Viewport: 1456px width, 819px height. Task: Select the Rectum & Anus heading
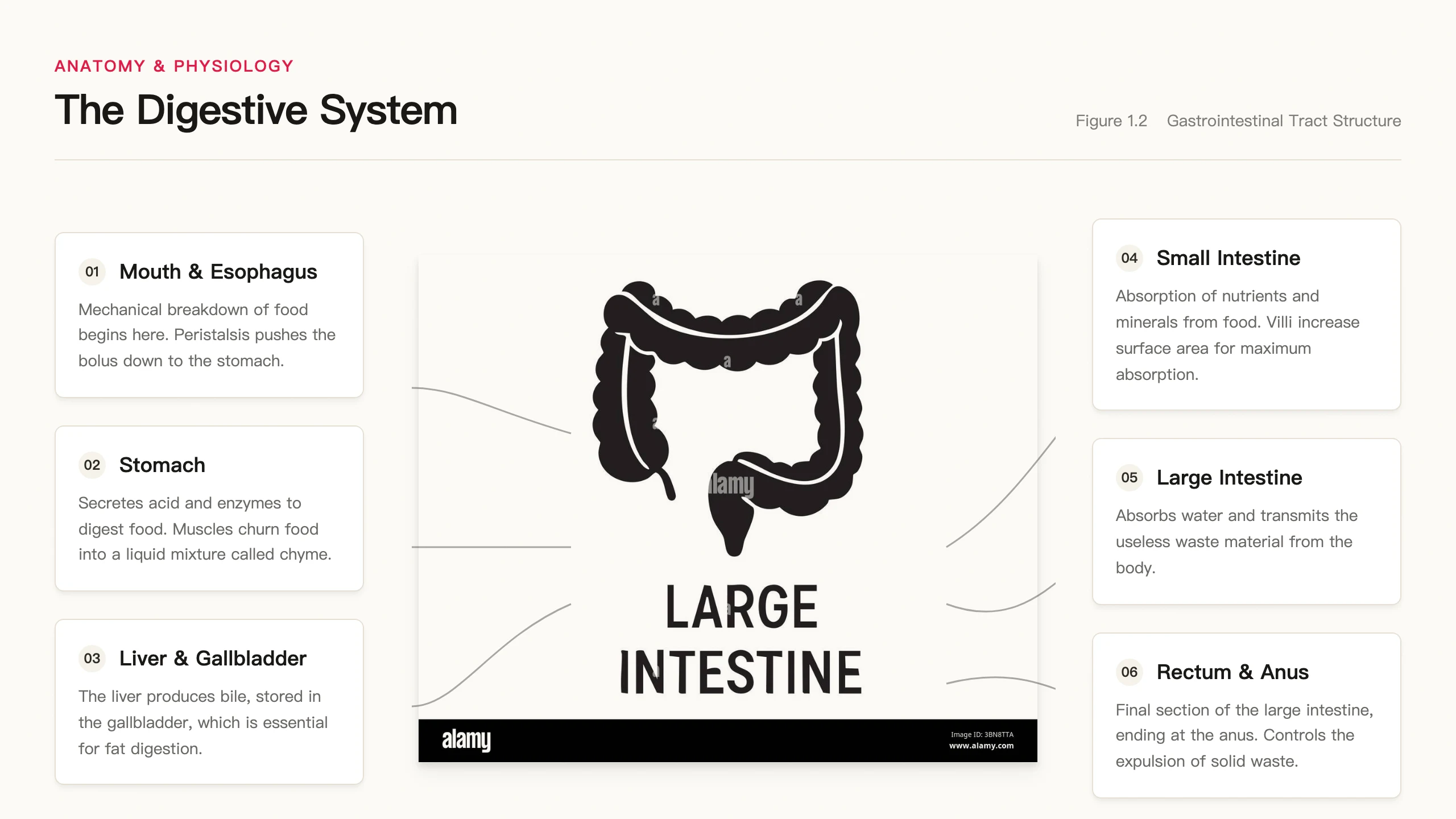[1232, 672]
